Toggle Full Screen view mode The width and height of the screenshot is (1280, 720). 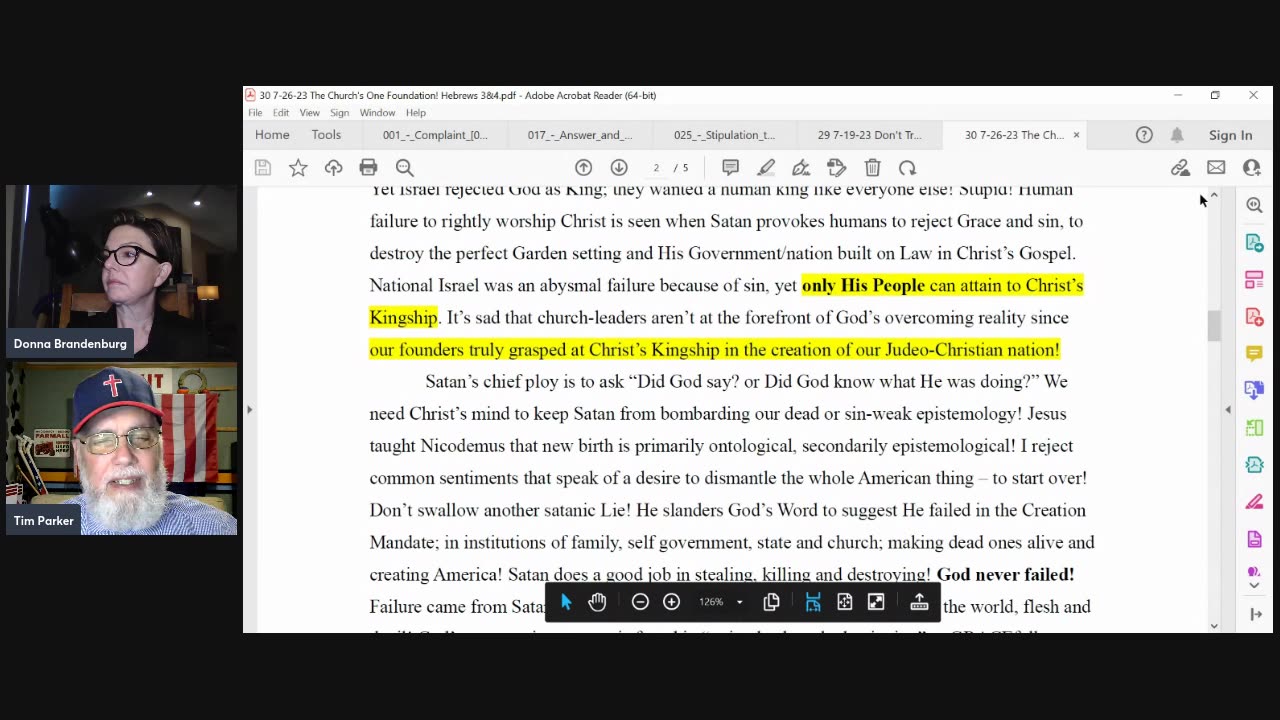876,602
